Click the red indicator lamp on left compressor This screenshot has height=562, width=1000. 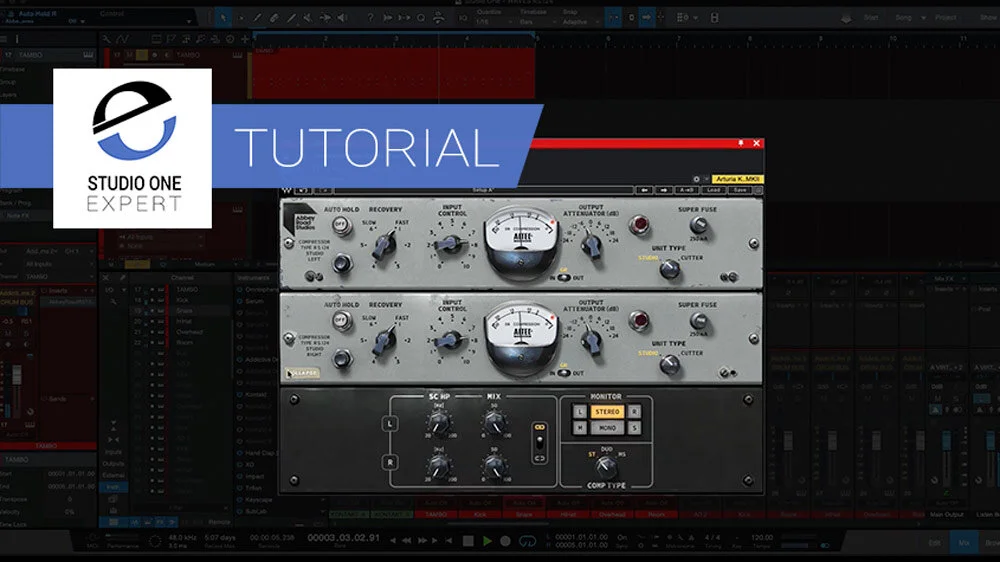pyautogui.click(x=638, y=225)
